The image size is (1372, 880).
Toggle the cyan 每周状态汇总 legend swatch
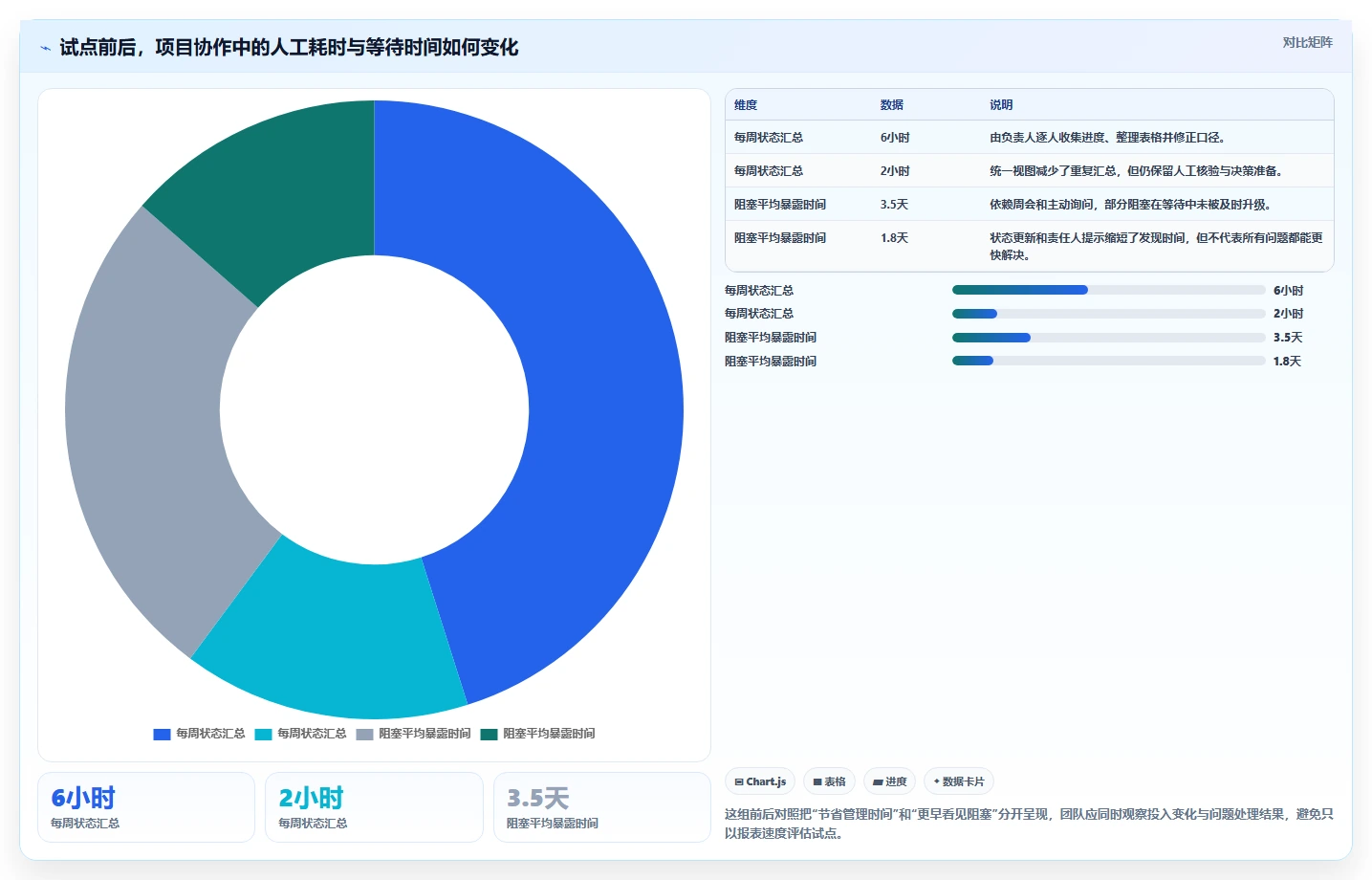(263, 734)
